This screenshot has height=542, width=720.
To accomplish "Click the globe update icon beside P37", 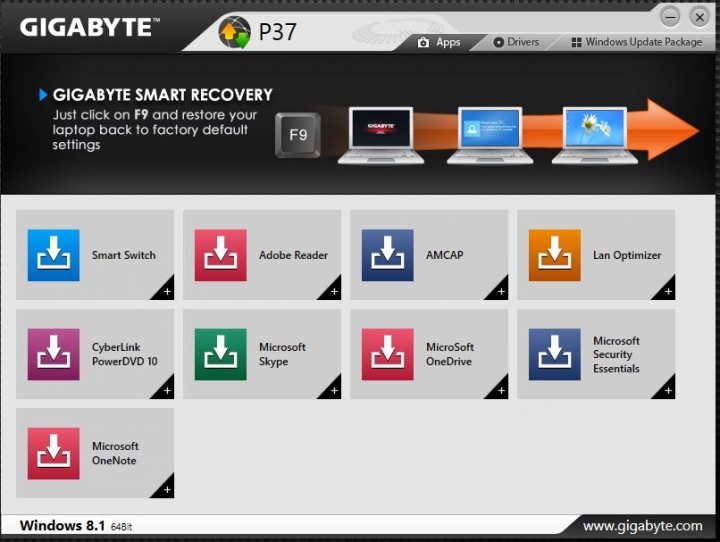I will click(x=235, y=32).
